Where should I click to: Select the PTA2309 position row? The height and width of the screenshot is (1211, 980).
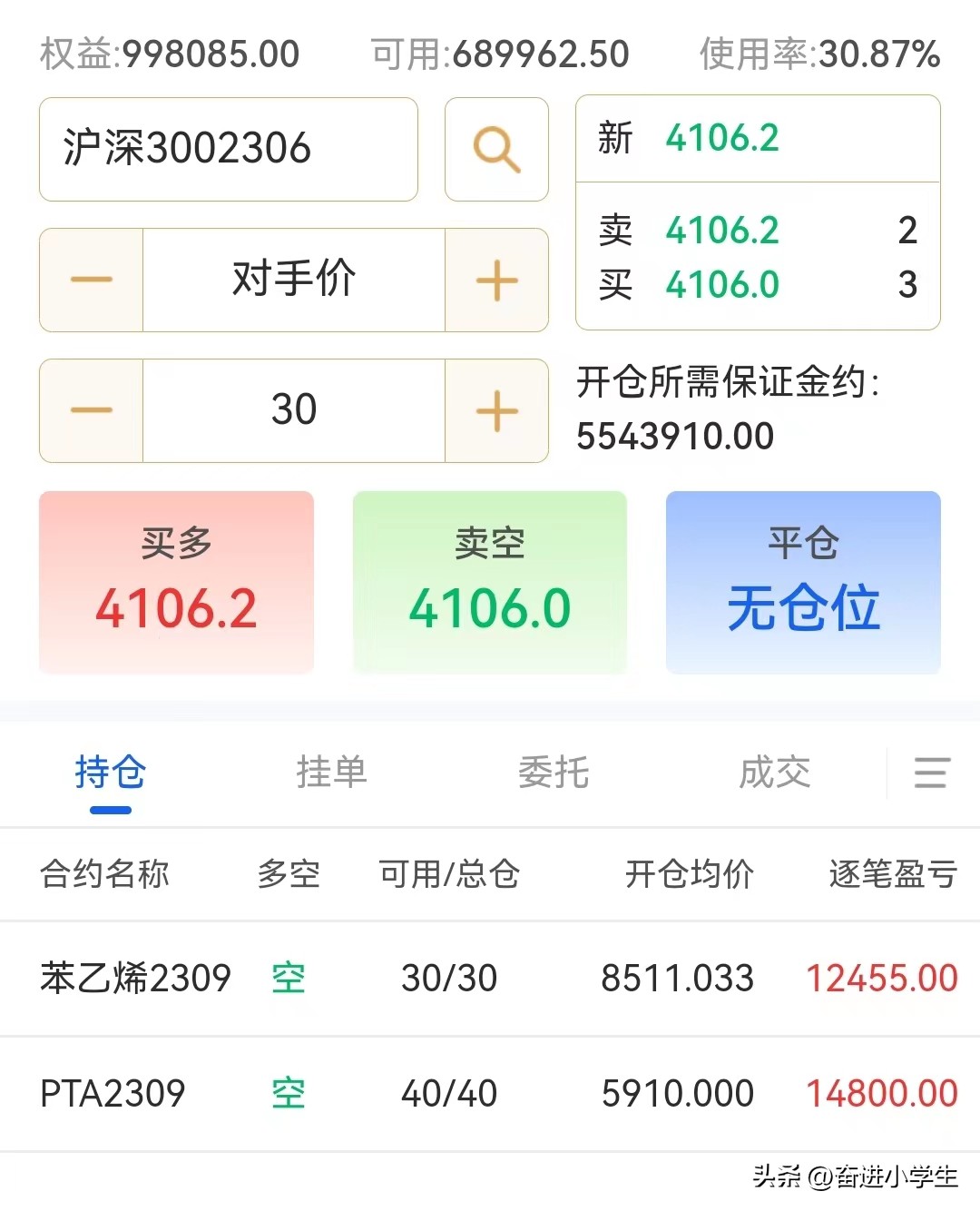(490, 1094)
